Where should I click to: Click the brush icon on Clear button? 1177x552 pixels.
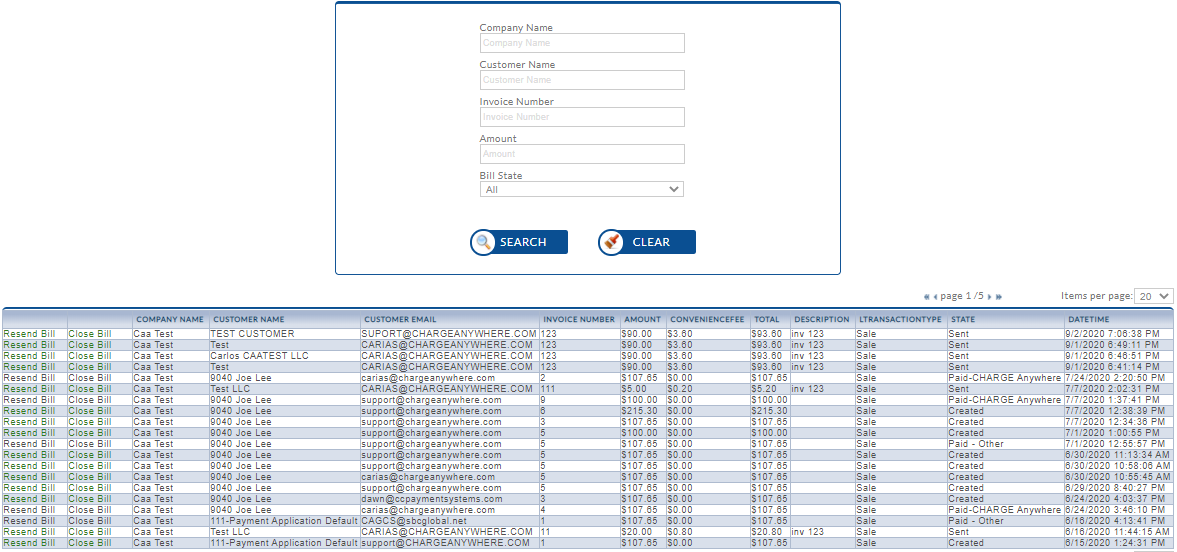click(612, 242)
